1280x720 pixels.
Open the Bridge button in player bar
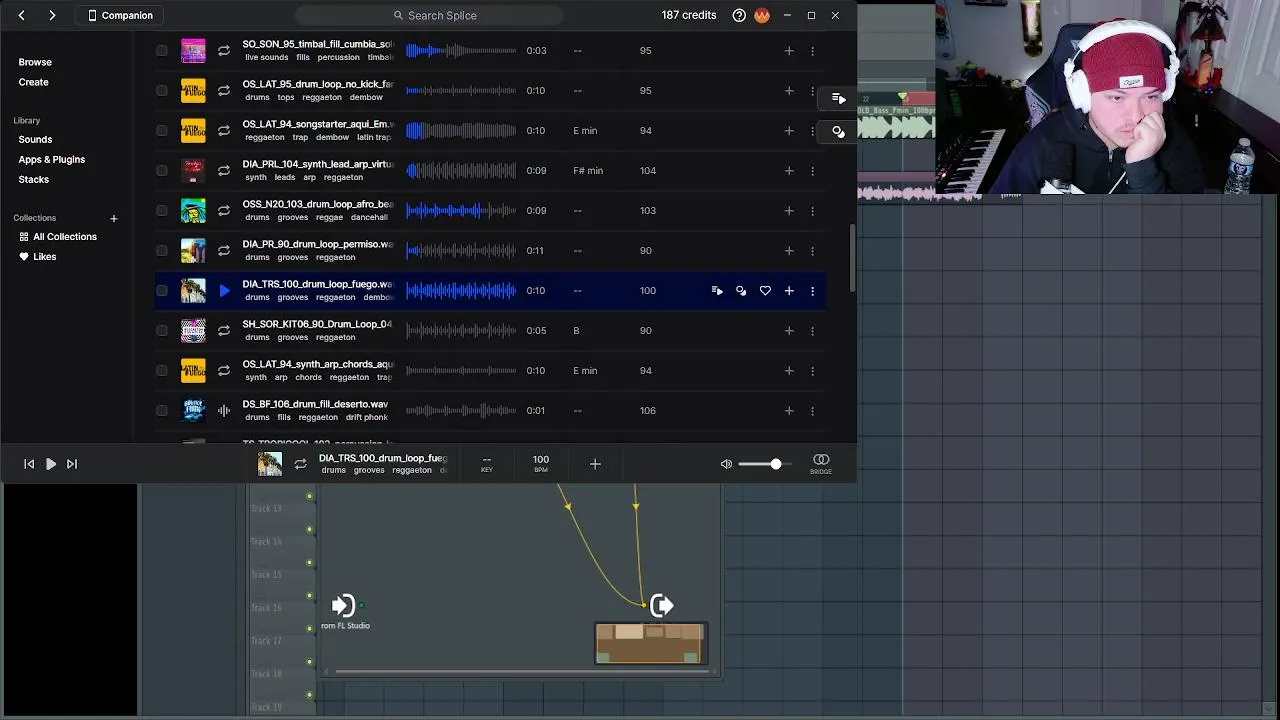(x=821, y=463)
